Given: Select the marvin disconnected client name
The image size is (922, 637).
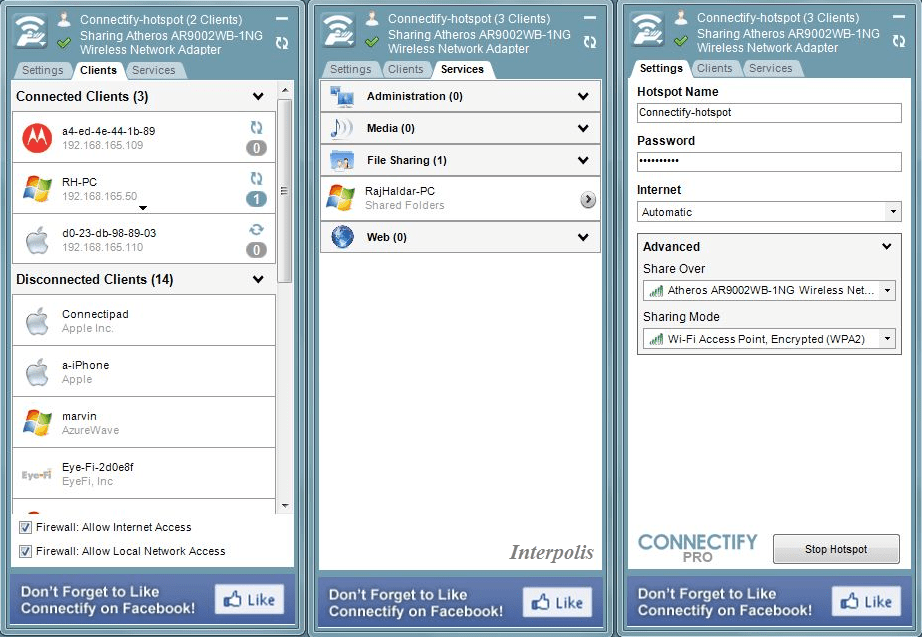Looking at the screenshot, I should [79, 416].
